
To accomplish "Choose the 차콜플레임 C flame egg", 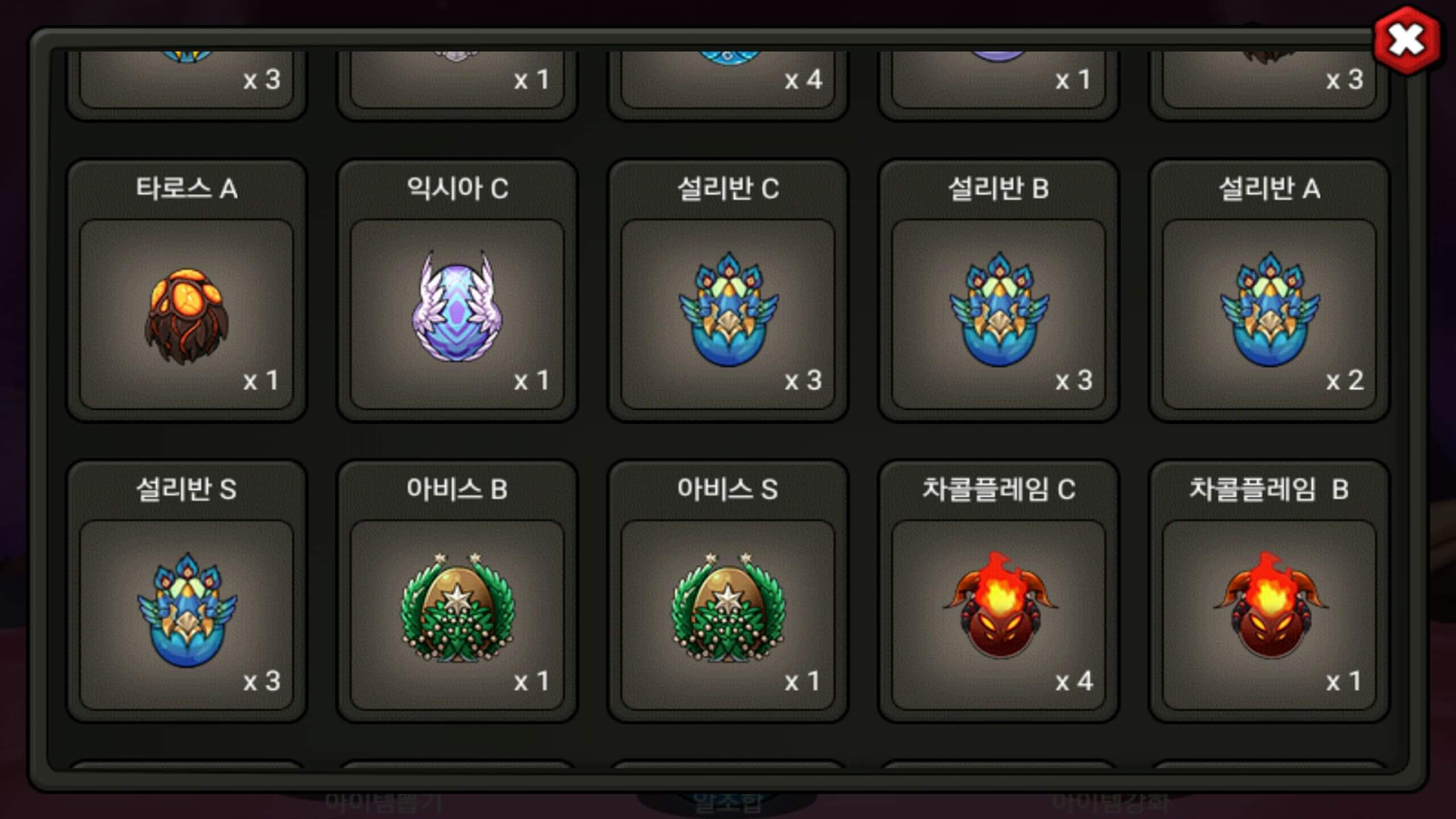I will point(999,615).
